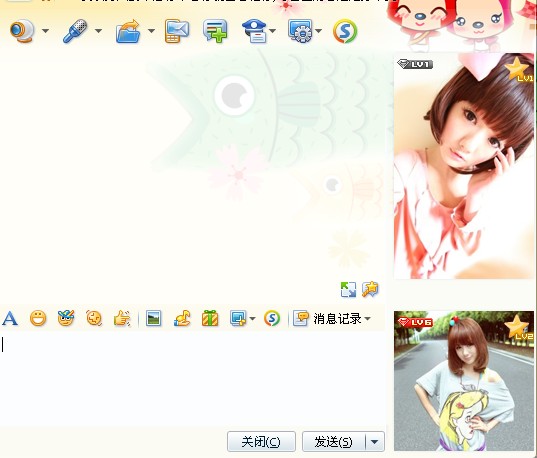Send a file with folder icon
537x458 pixels.
click(128, 31)
